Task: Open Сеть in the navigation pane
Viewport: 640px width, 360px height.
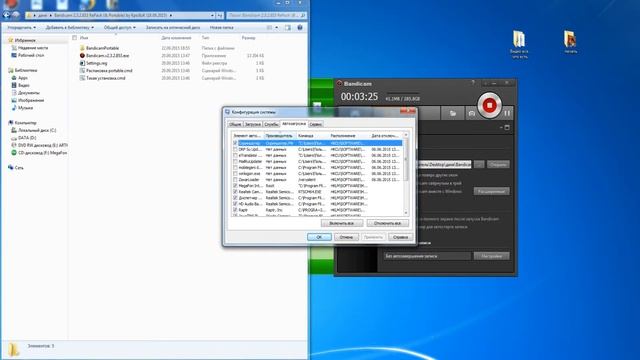Action: (19, 168)
